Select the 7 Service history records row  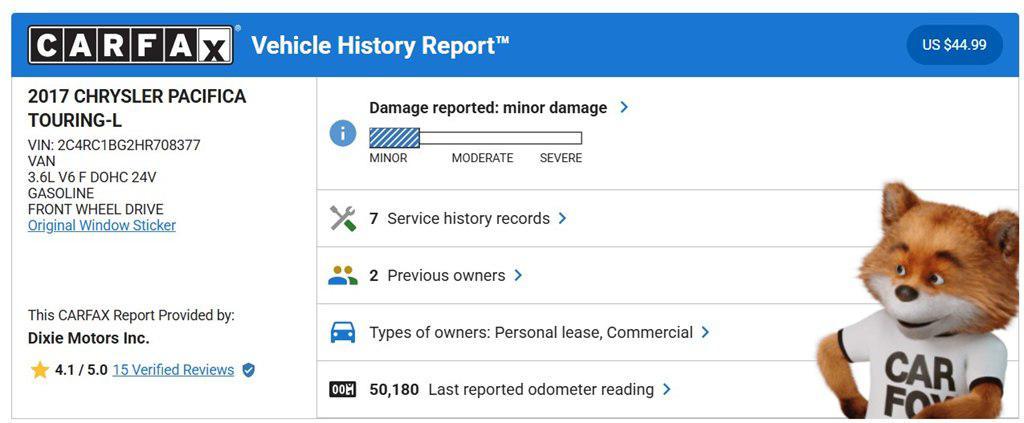(467, 218)
